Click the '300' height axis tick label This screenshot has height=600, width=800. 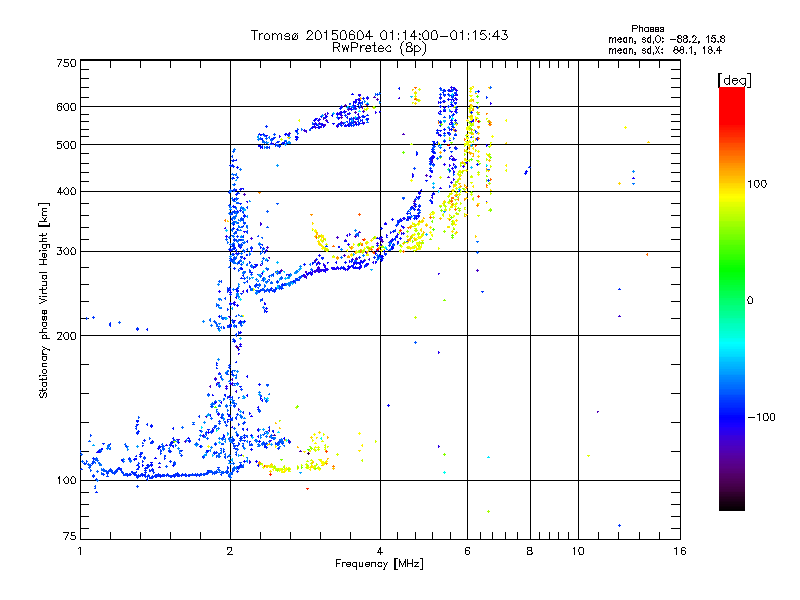click(66, 252)
